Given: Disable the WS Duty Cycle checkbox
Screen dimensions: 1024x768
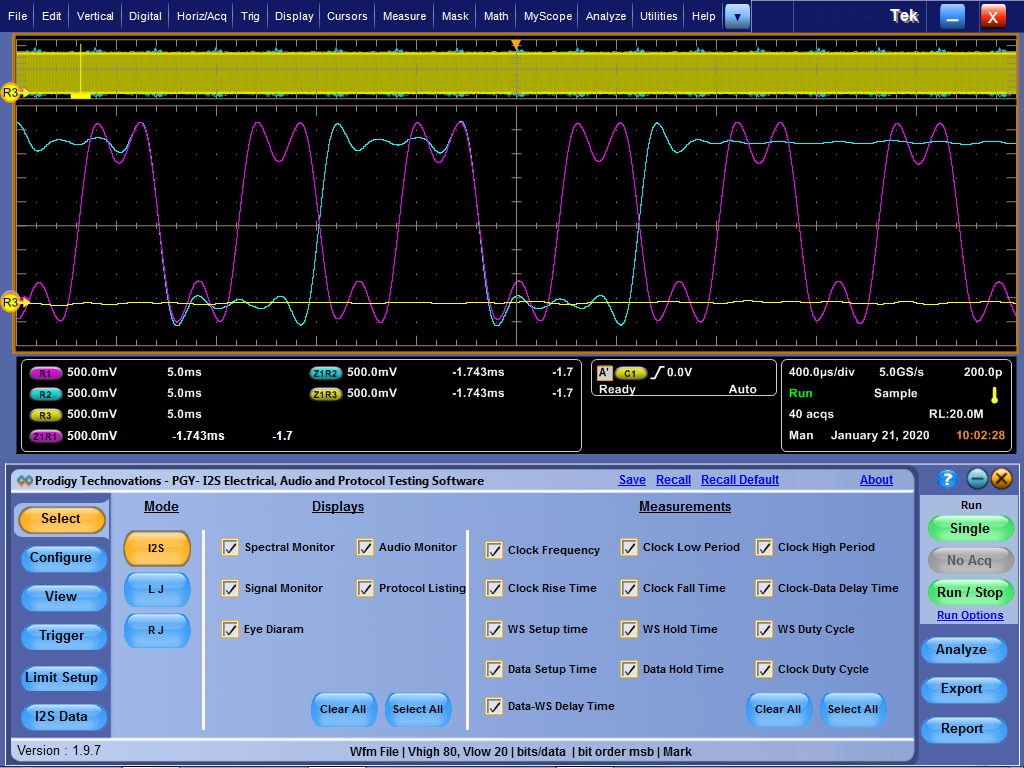Looking at the screenshot, I should (x=764, y=629).
